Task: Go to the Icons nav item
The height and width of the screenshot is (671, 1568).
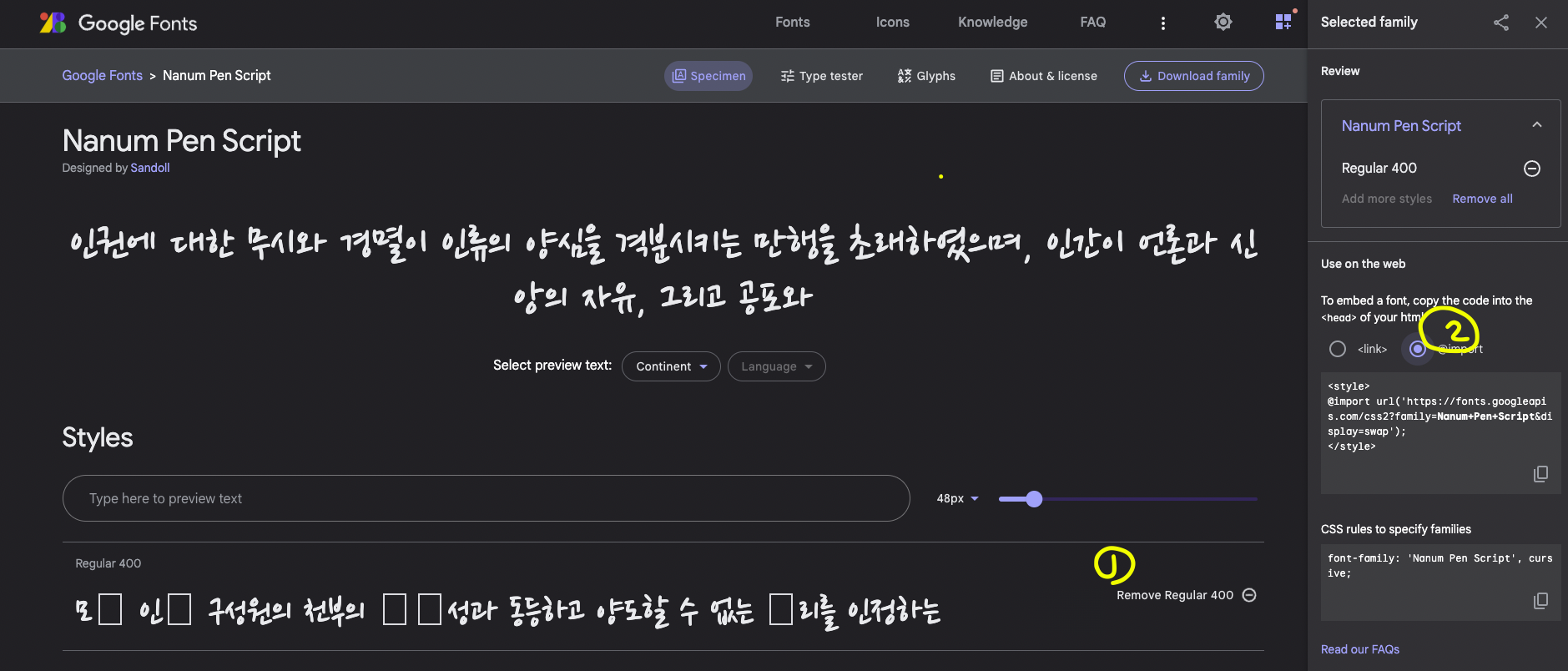Action: (x=893, y=23)
